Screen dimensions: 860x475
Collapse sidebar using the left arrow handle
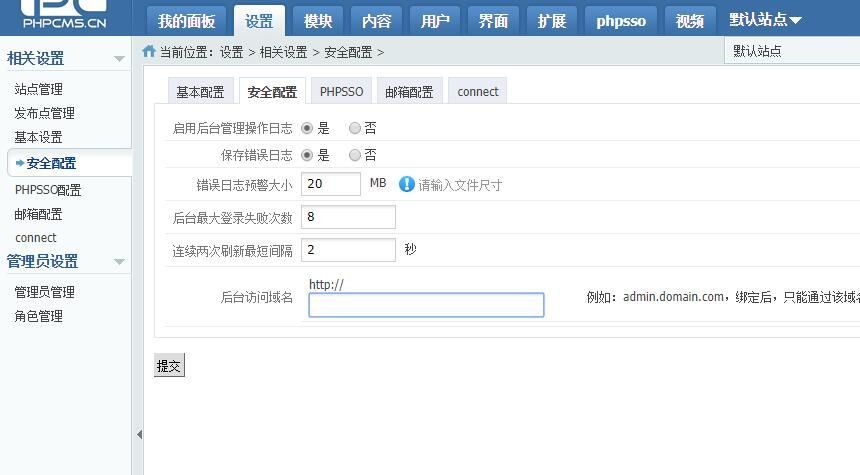139,434
